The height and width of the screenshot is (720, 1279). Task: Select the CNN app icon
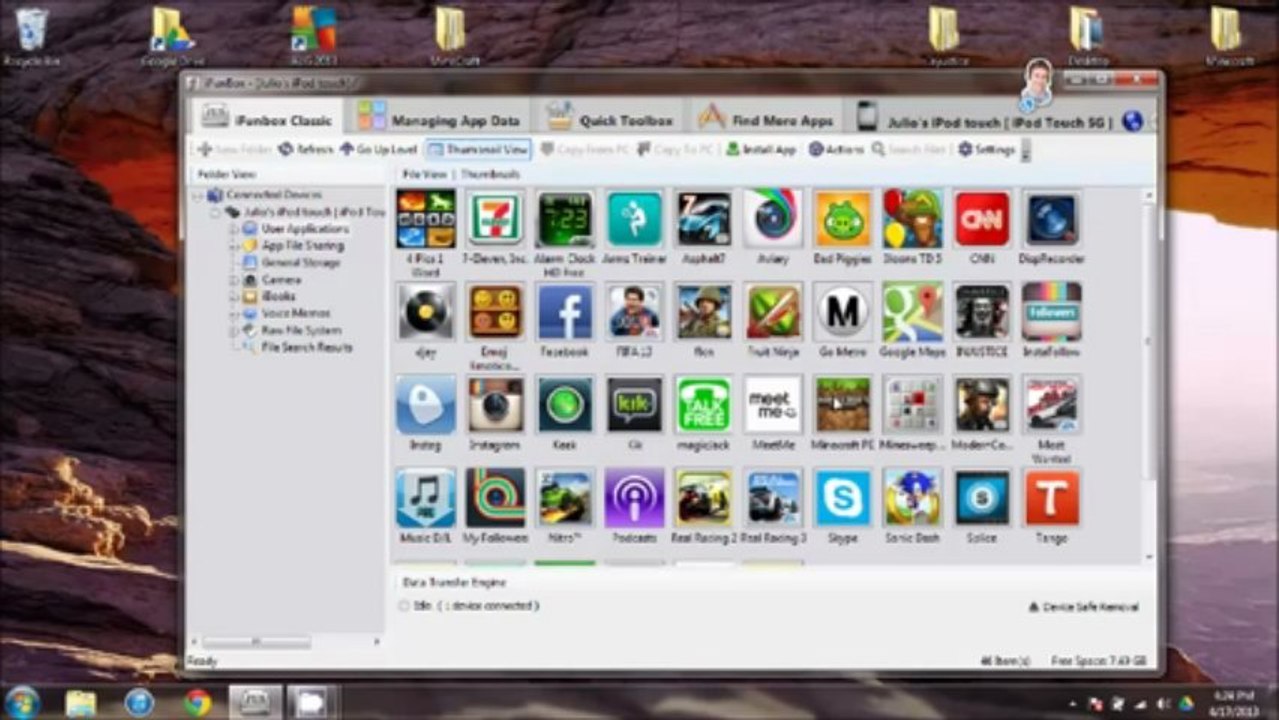[x=982, y=219]
